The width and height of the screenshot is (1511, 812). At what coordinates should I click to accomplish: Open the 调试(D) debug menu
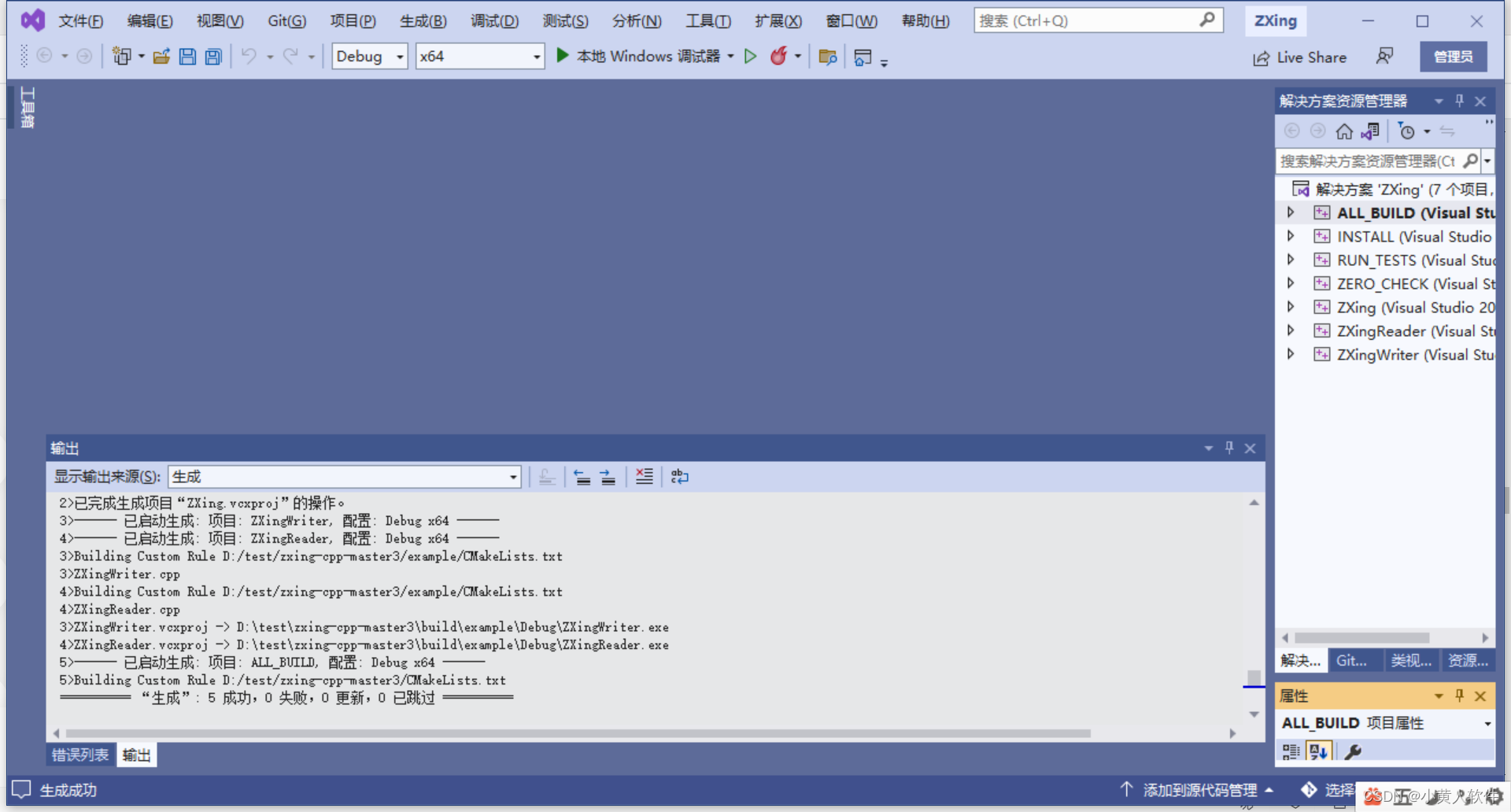pos(494,21)
